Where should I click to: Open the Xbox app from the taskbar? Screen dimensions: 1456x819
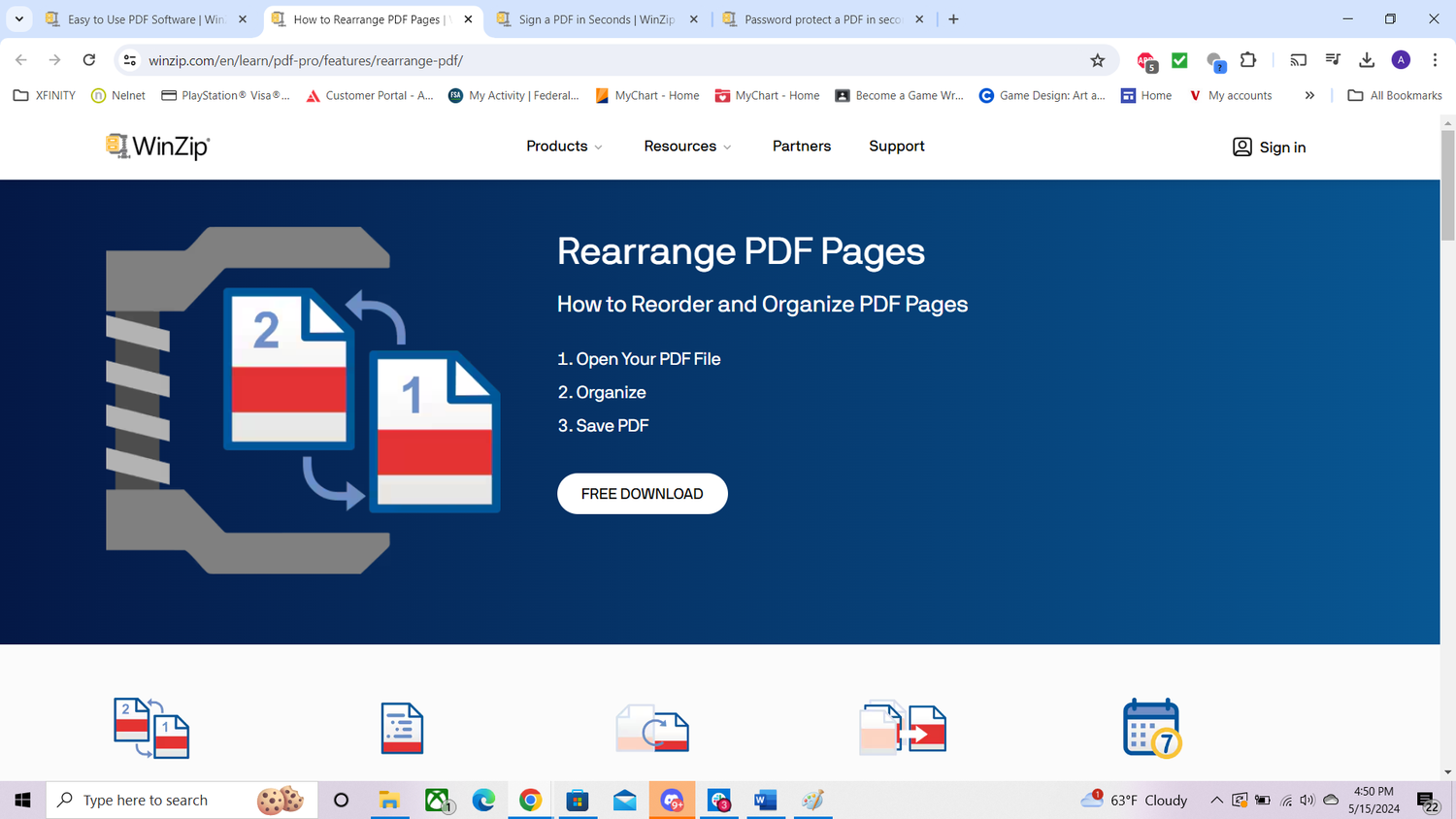[438, 801]
